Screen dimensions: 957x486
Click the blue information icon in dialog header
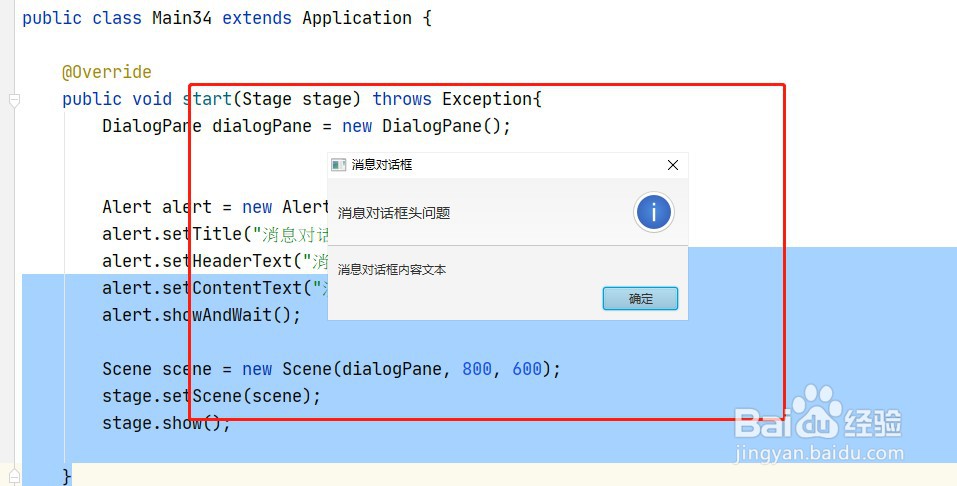(x=653, y=212)
